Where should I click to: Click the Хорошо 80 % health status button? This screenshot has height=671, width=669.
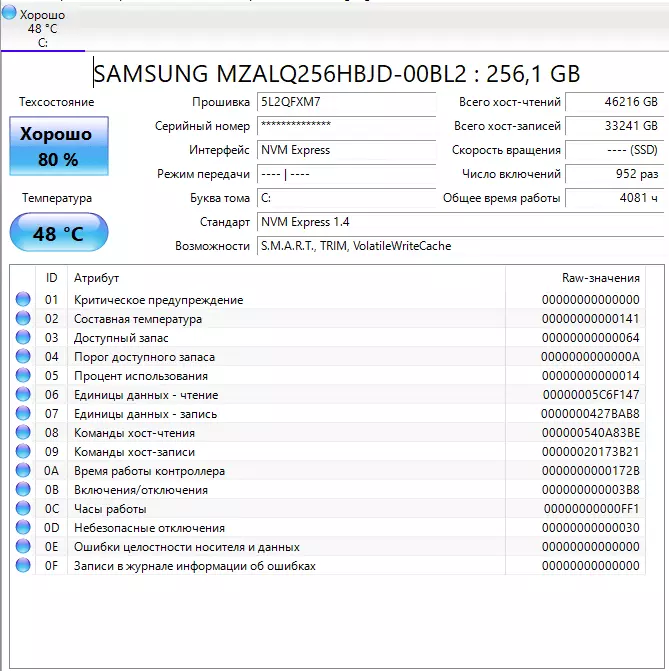pos(58,146)
